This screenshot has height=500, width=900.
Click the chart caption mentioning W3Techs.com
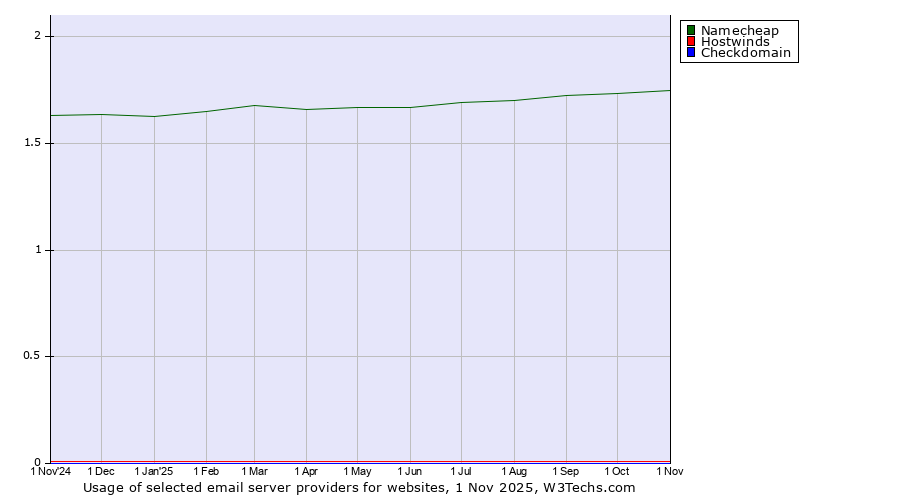click(x=359, y=488)
